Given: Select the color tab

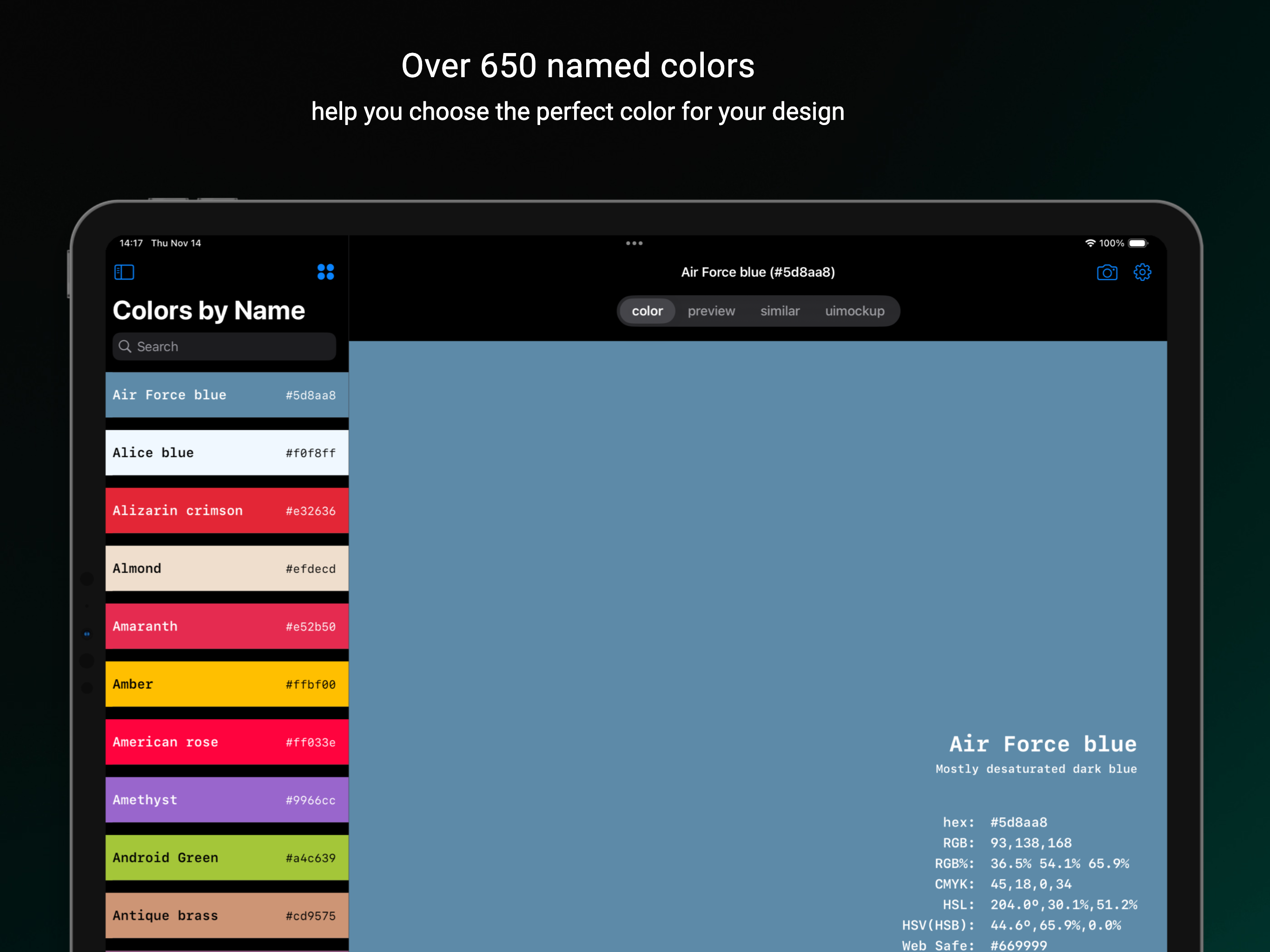Looking at the screenshot, I should 647,311.
